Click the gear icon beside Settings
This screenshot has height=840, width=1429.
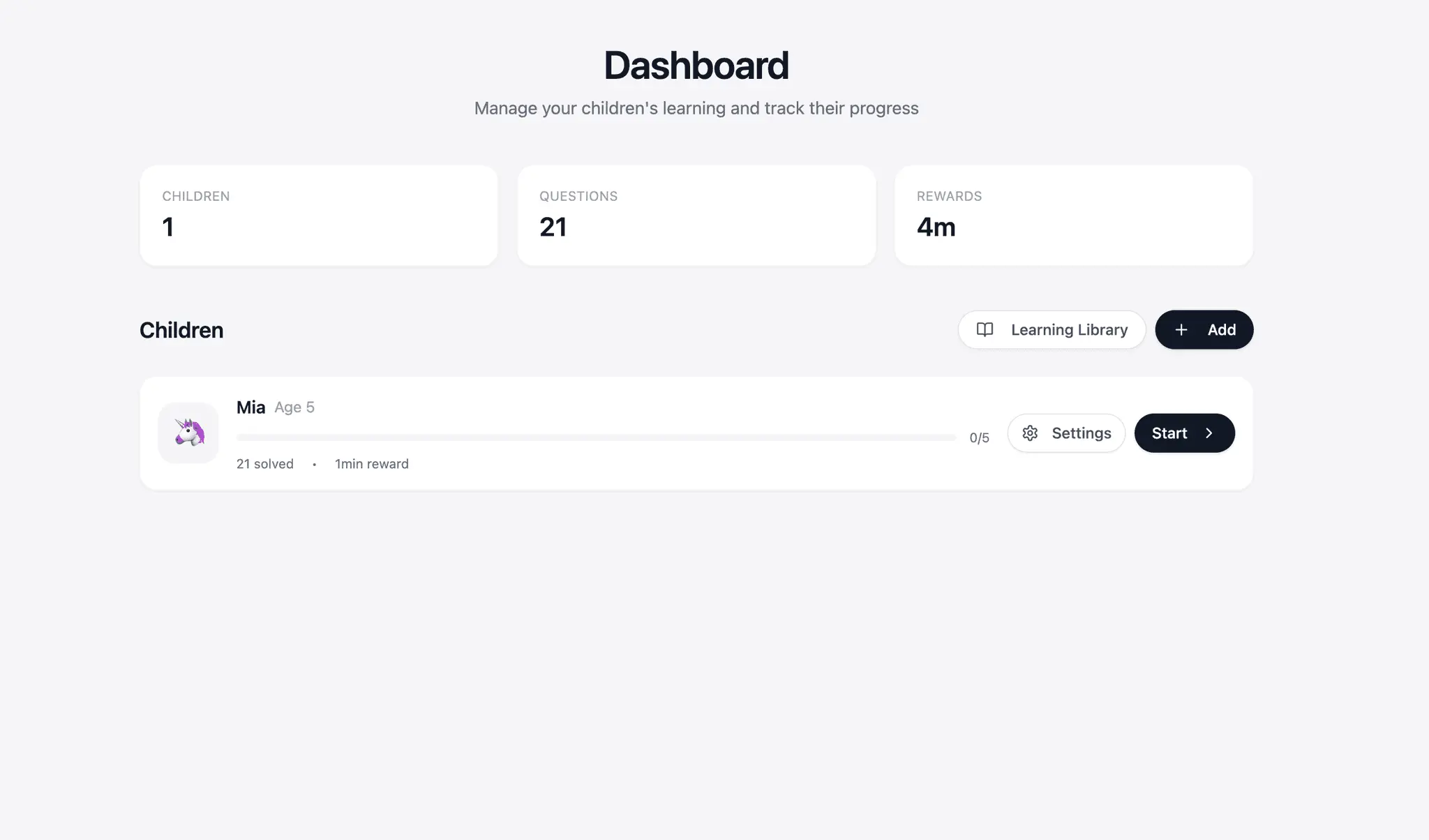[x=1030, y=433]
